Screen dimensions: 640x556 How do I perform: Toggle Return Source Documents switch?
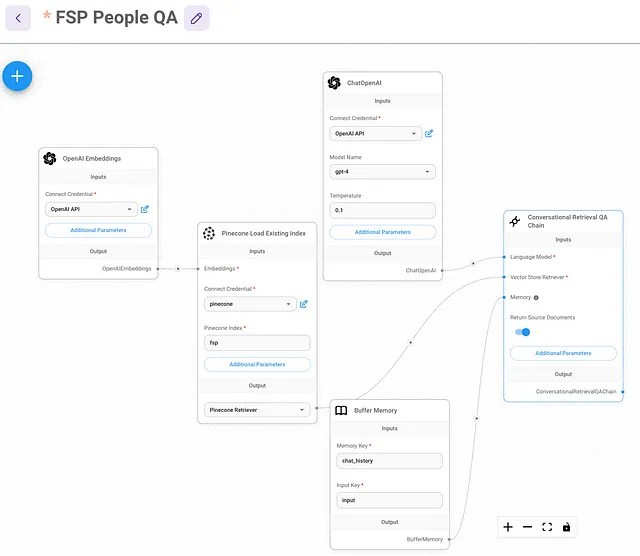pos(522,332)
